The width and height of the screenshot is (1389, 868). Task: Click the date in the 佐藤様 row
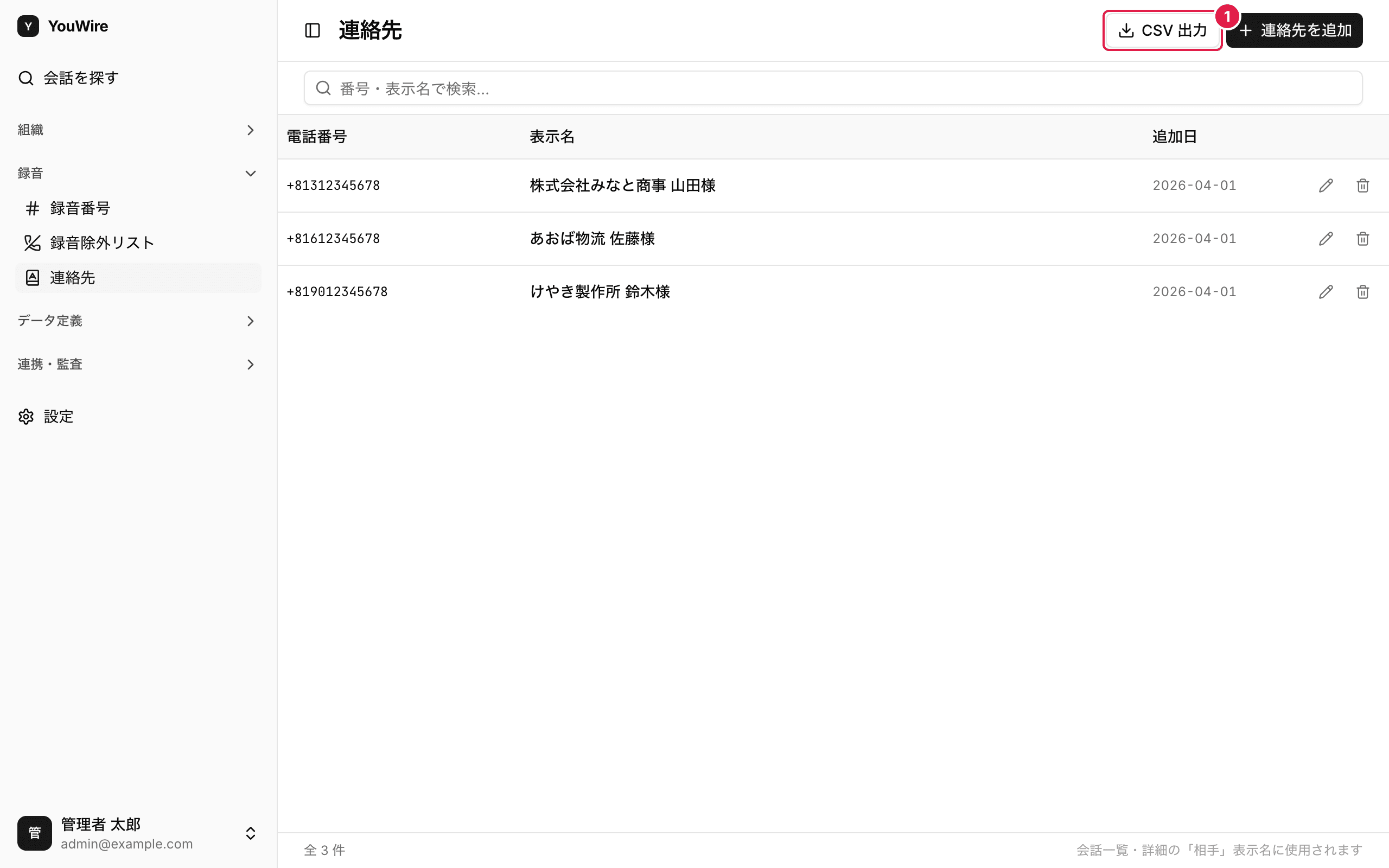coord(1194,239)
